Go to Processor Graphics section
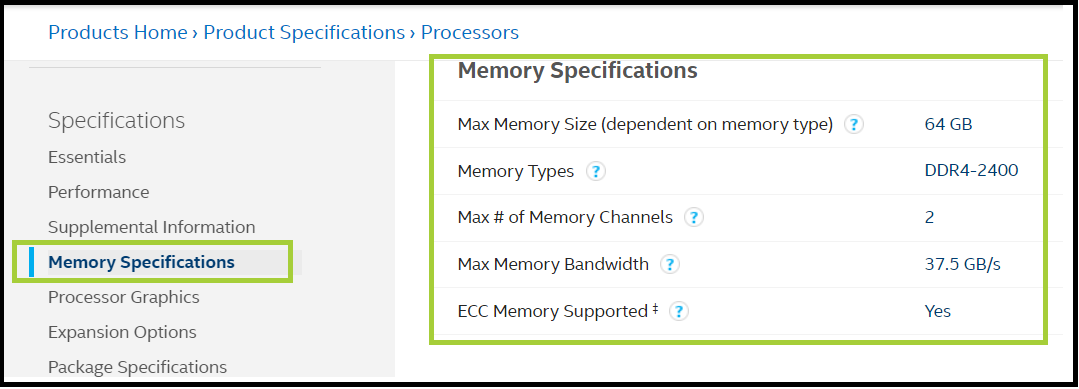Image resolution: width=1079 pixels, height=389 pixels. tap(124, 297)
